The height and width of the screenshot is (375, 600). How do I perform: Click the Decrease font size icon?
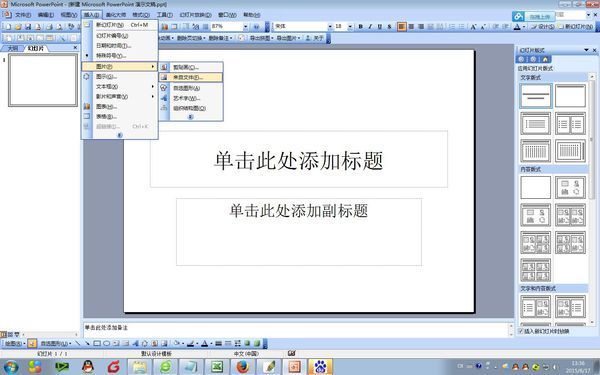tap(483, 26)
